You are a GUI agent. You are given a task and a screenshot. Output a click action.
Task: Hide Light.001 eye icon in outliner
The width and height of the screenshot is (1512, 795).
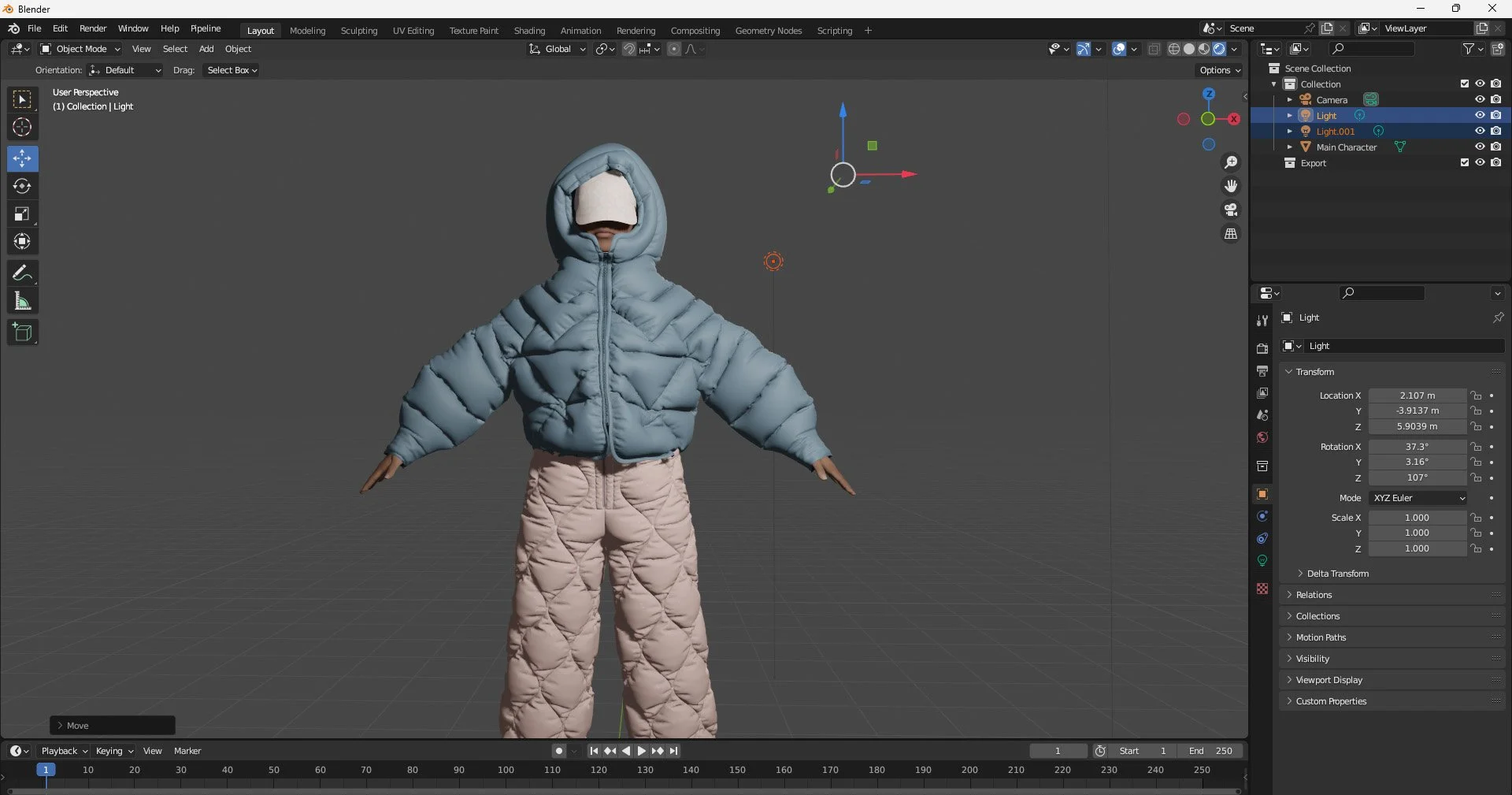tap(1480, 132)
